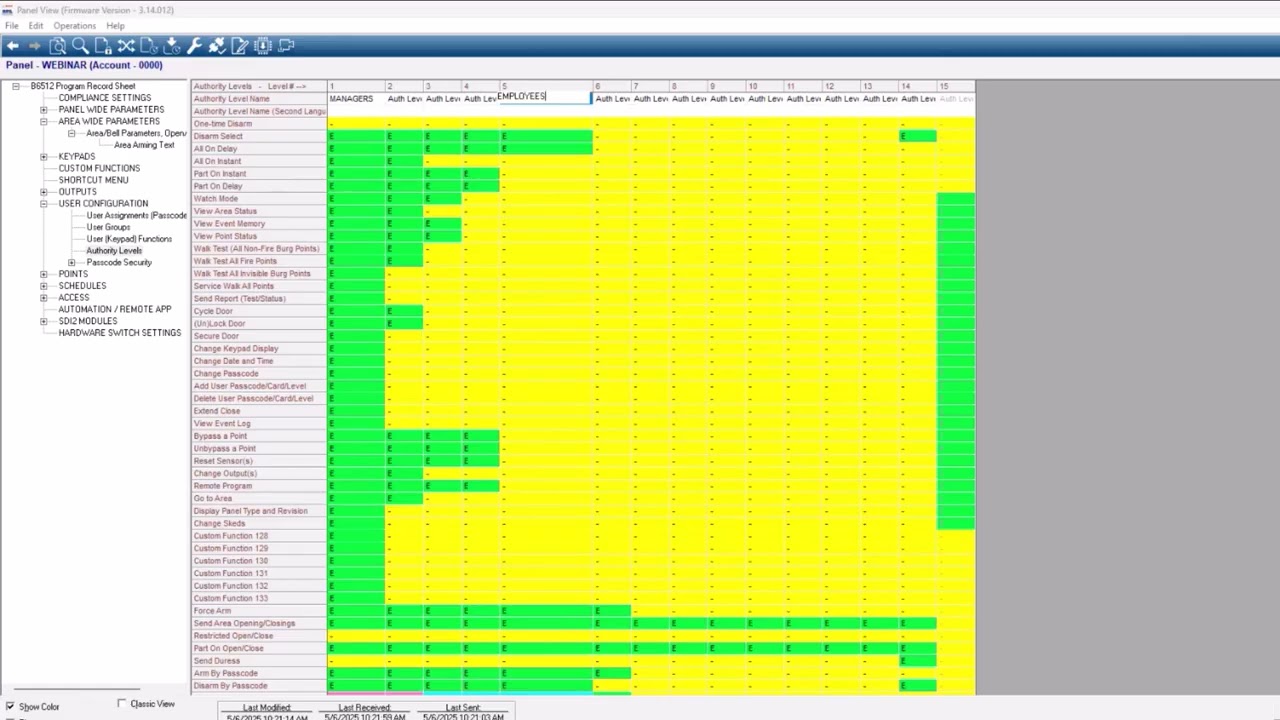Click the plug connect icon
Viewport: 1280px width, 720px height.
(x=217, y=45)
